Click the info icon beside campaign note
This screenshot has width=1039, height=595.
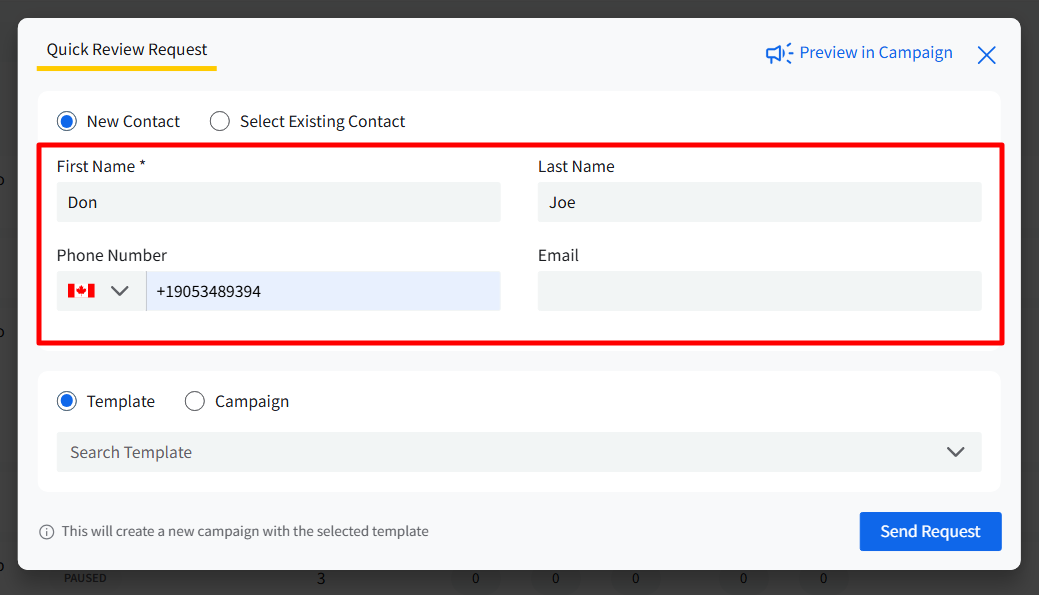click(46, 532)
